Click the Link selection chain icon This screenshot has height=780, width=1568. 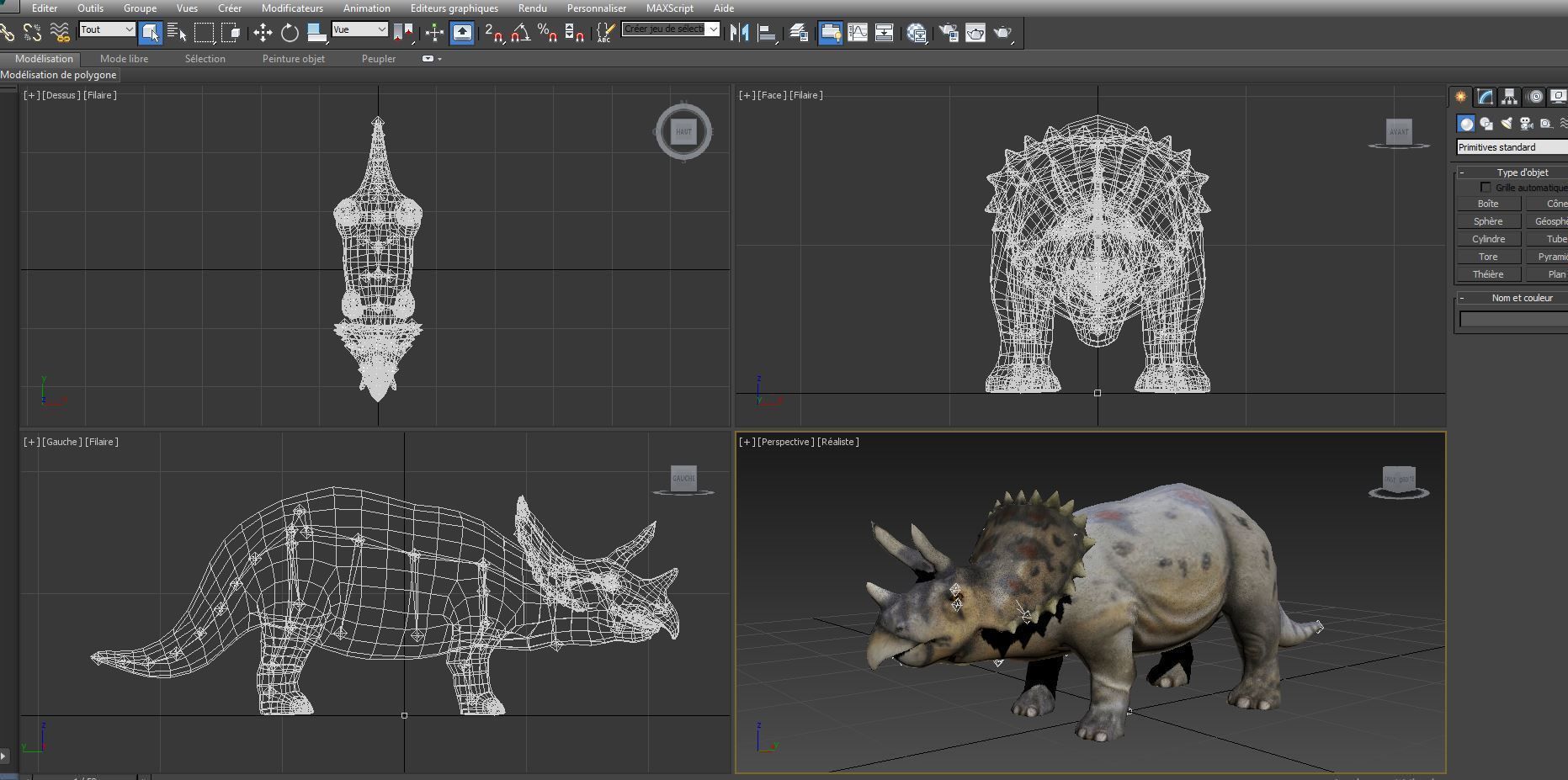[x=8, y=33]
